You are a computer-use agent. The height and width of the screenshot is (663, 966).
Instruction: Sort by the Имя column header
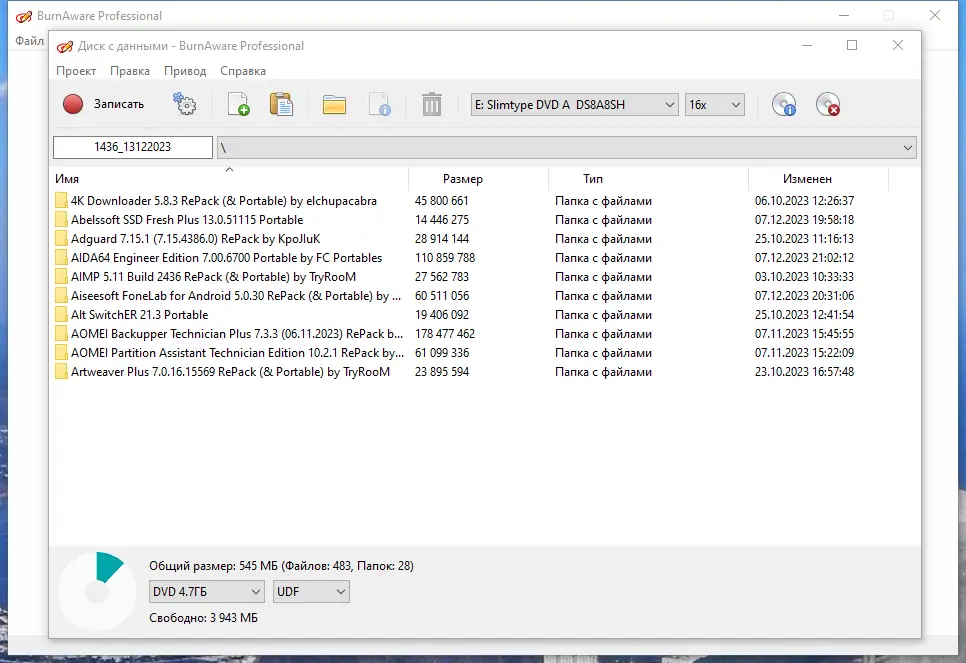(229, 179)
